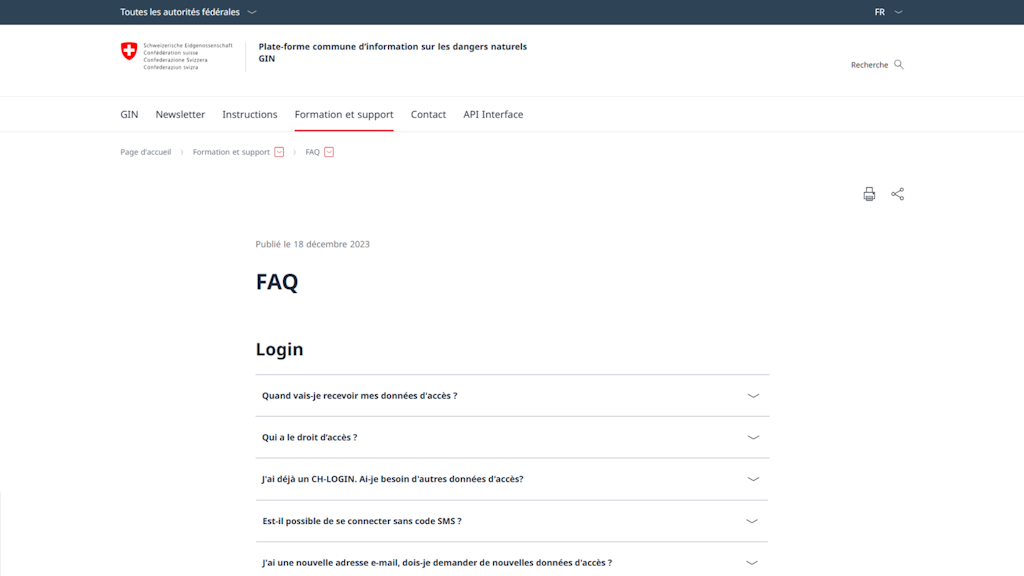The height and width of the screenshot is (576, 1024).
Task: Click the Swiss Confederation logo
Action: click(x=128, y=53)
